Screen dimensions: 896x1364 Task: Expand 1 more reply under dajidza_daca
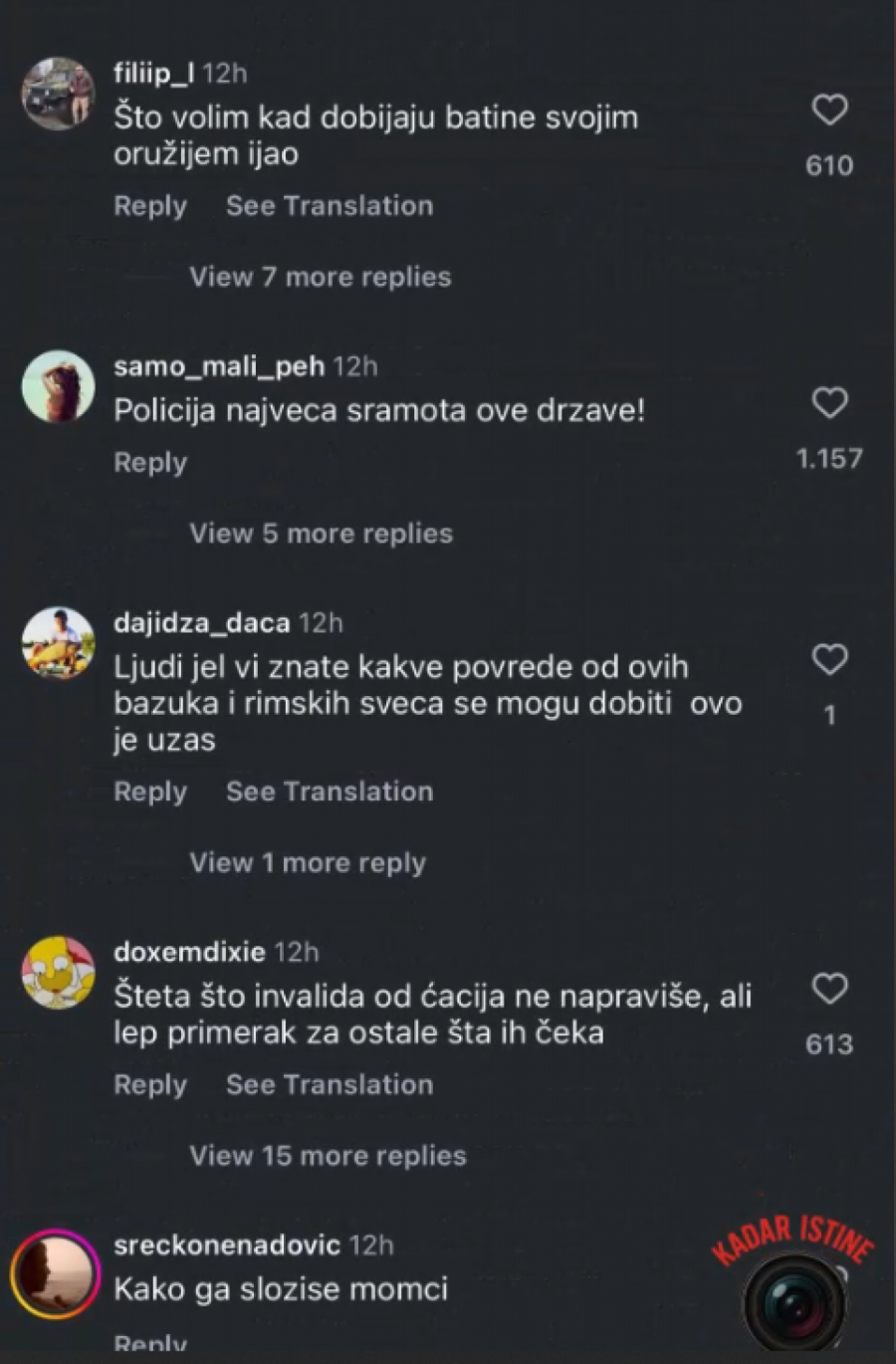(x=308, y=863)
